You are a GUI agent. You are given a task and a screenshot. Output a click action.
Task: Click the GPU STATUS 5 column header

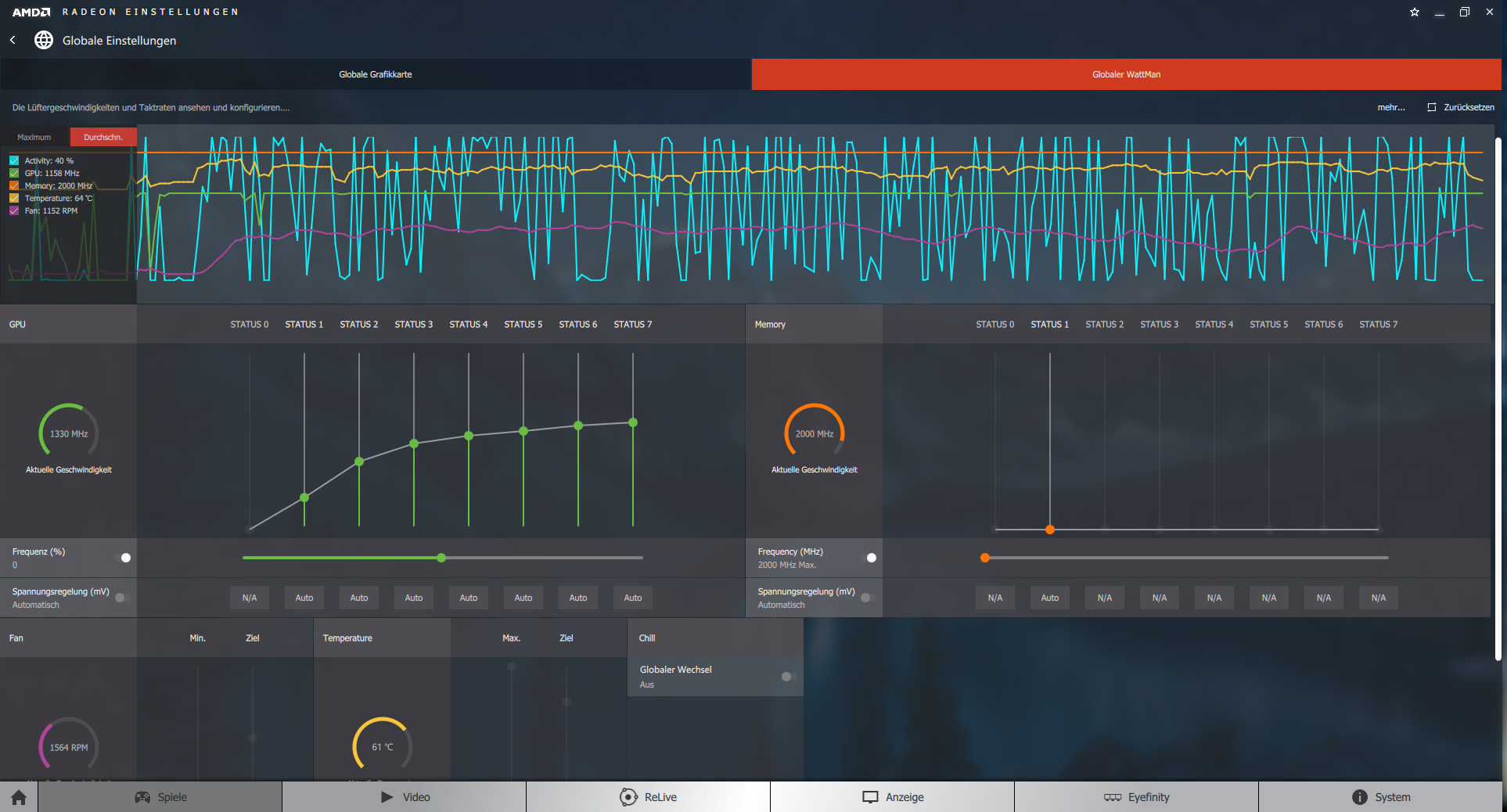[523, 324]
